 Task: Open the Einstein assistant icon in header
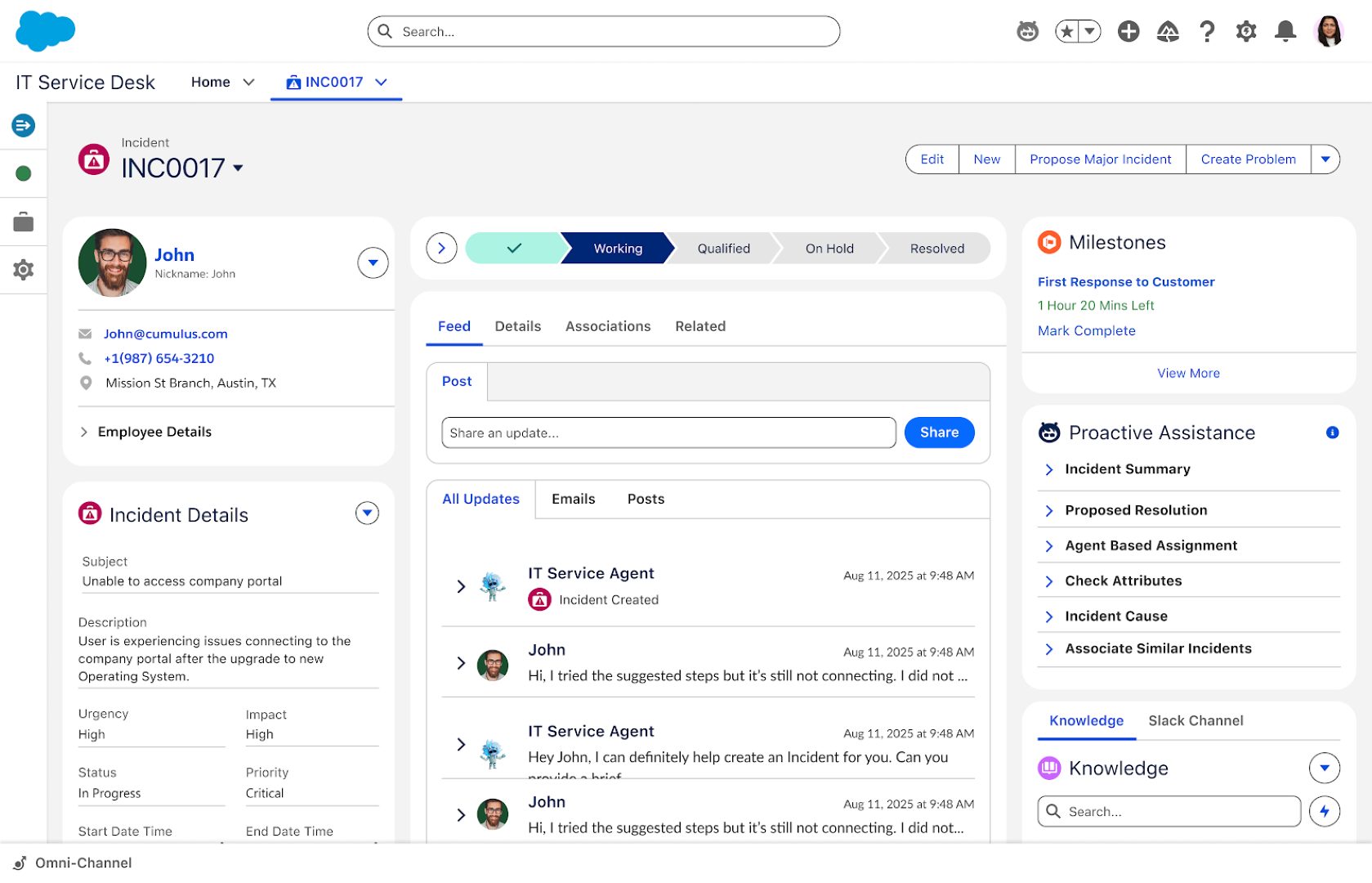coord(1027,32)
